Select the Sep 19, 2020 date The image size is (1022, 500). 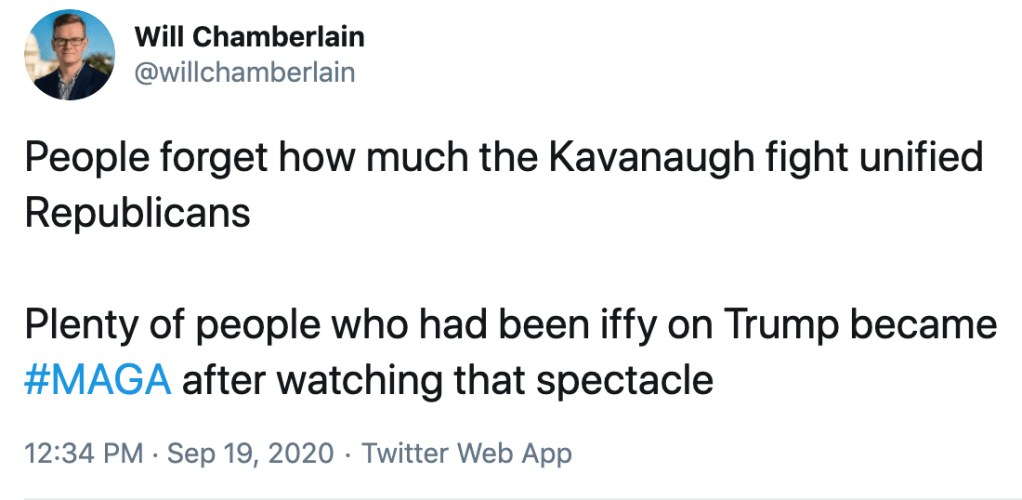point(249,453)
